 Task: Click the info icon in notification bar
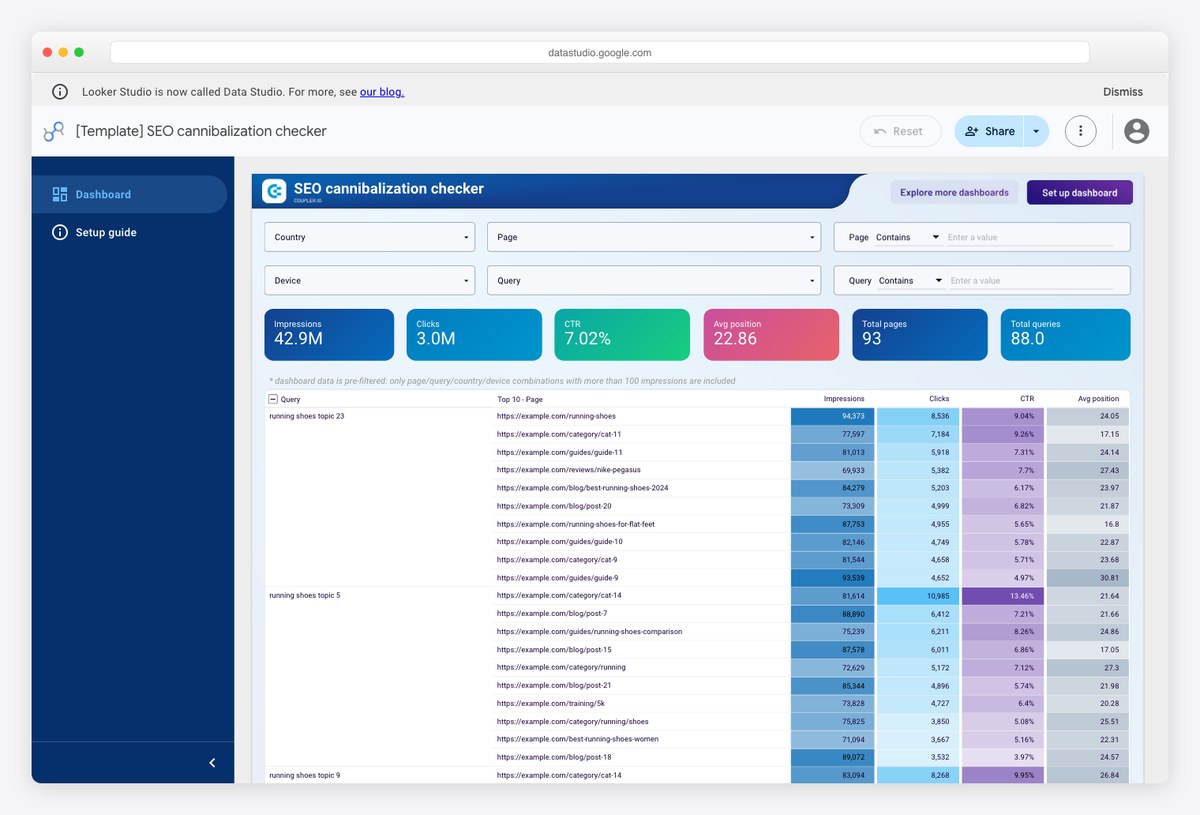pos(60,92)
